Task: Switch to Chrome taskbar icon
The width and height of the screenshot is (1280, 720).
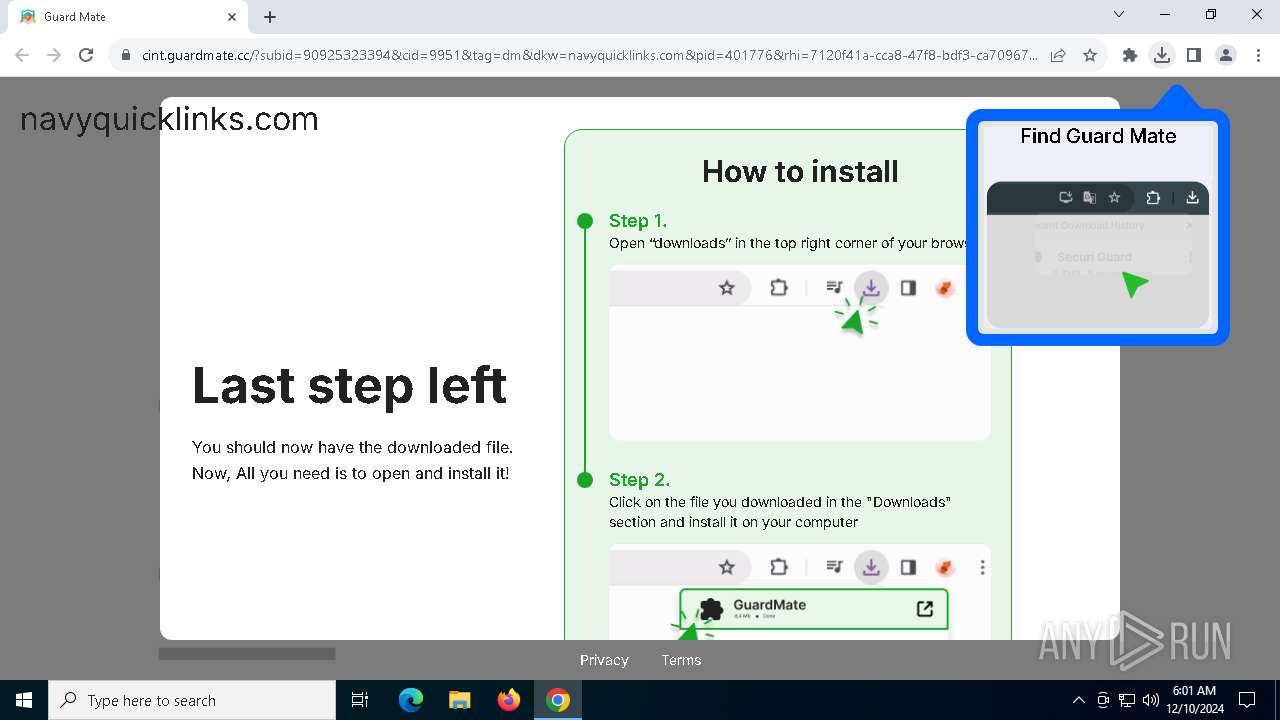Action: 558,700
